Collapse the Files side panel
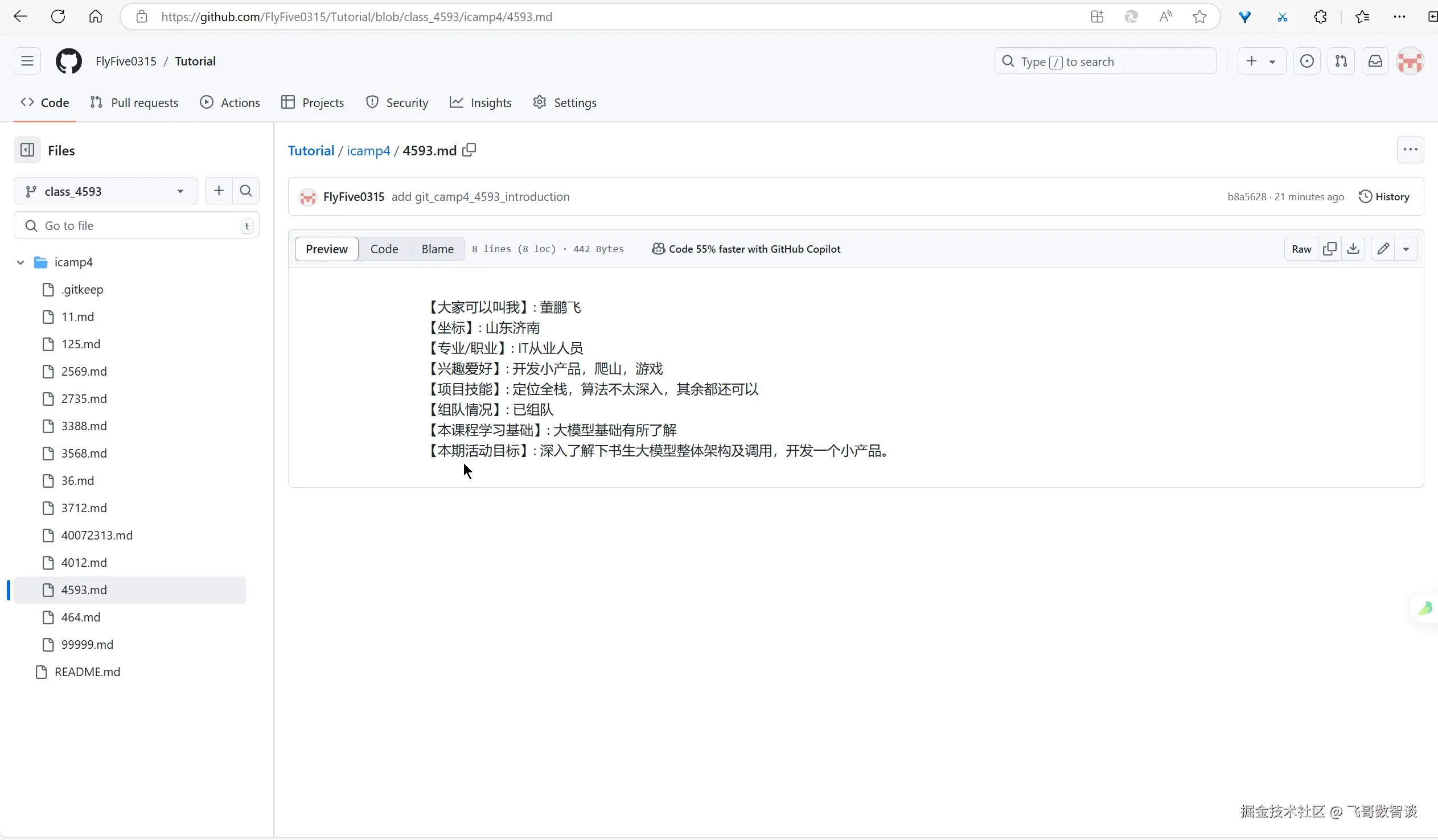Viewport: 1438px width, 840px height. (27, 150)
